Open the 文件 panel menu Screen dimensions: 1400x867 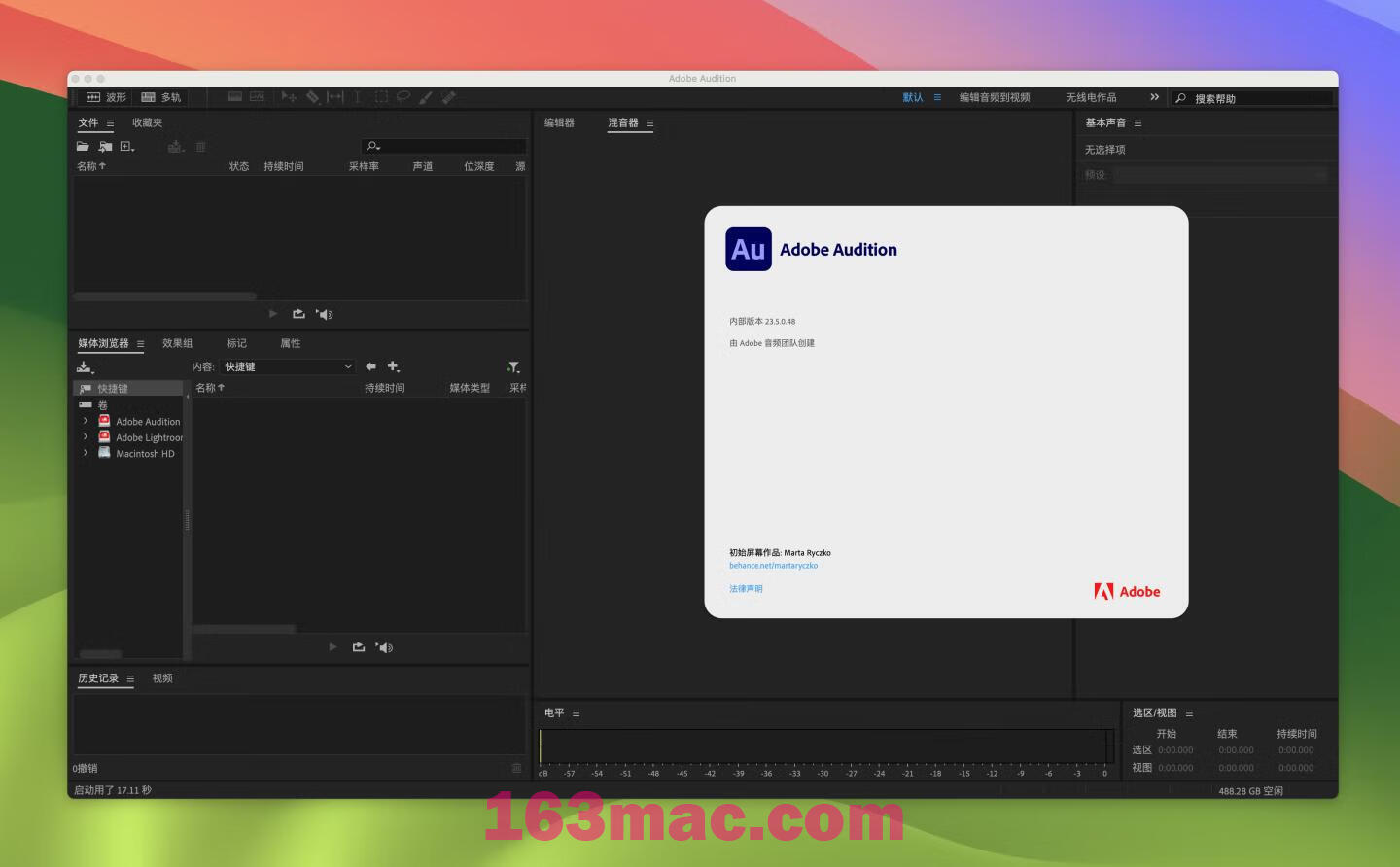point(110,123)
